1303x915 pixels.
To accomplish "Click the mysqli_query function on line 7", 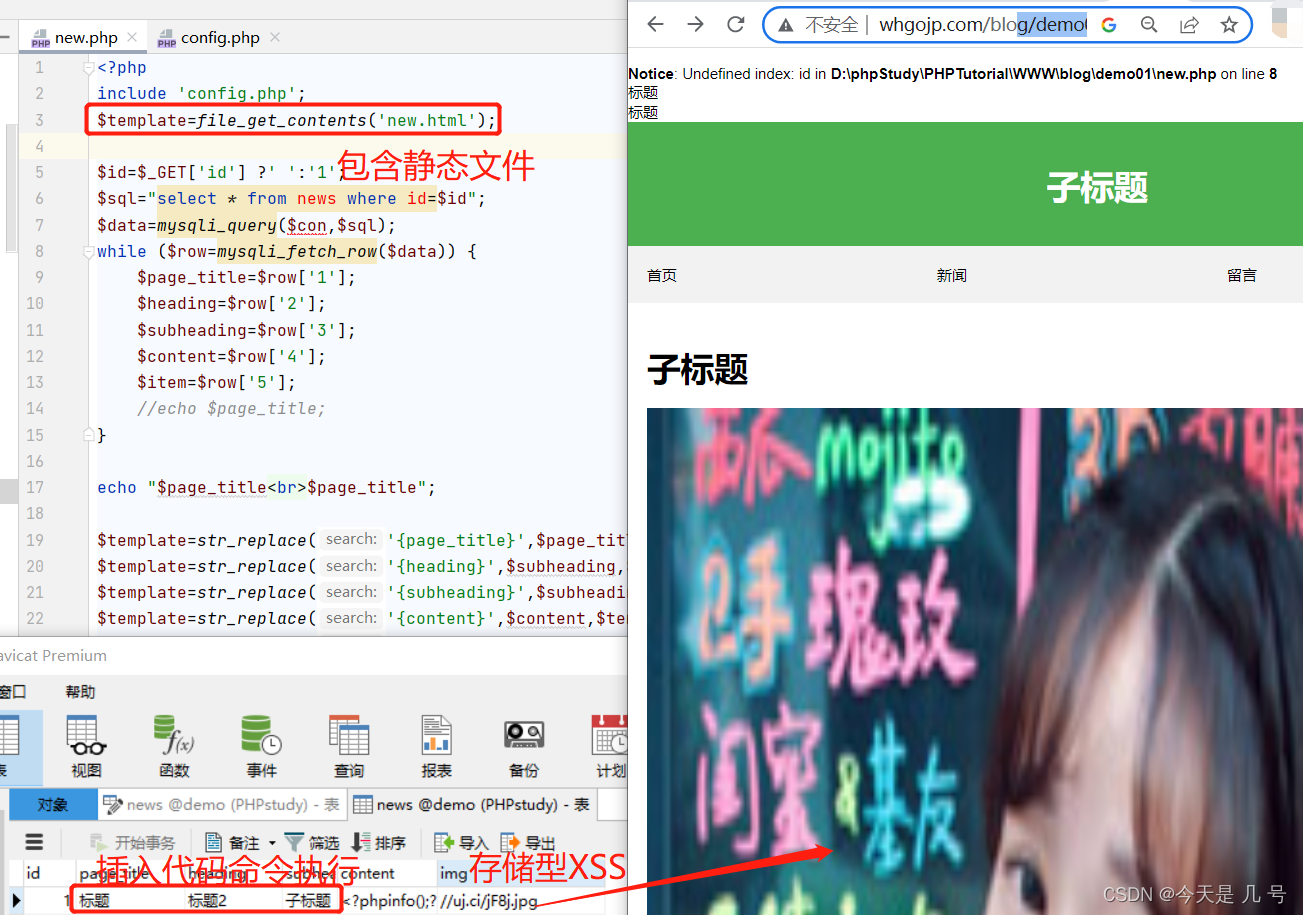I will (216, 225).
